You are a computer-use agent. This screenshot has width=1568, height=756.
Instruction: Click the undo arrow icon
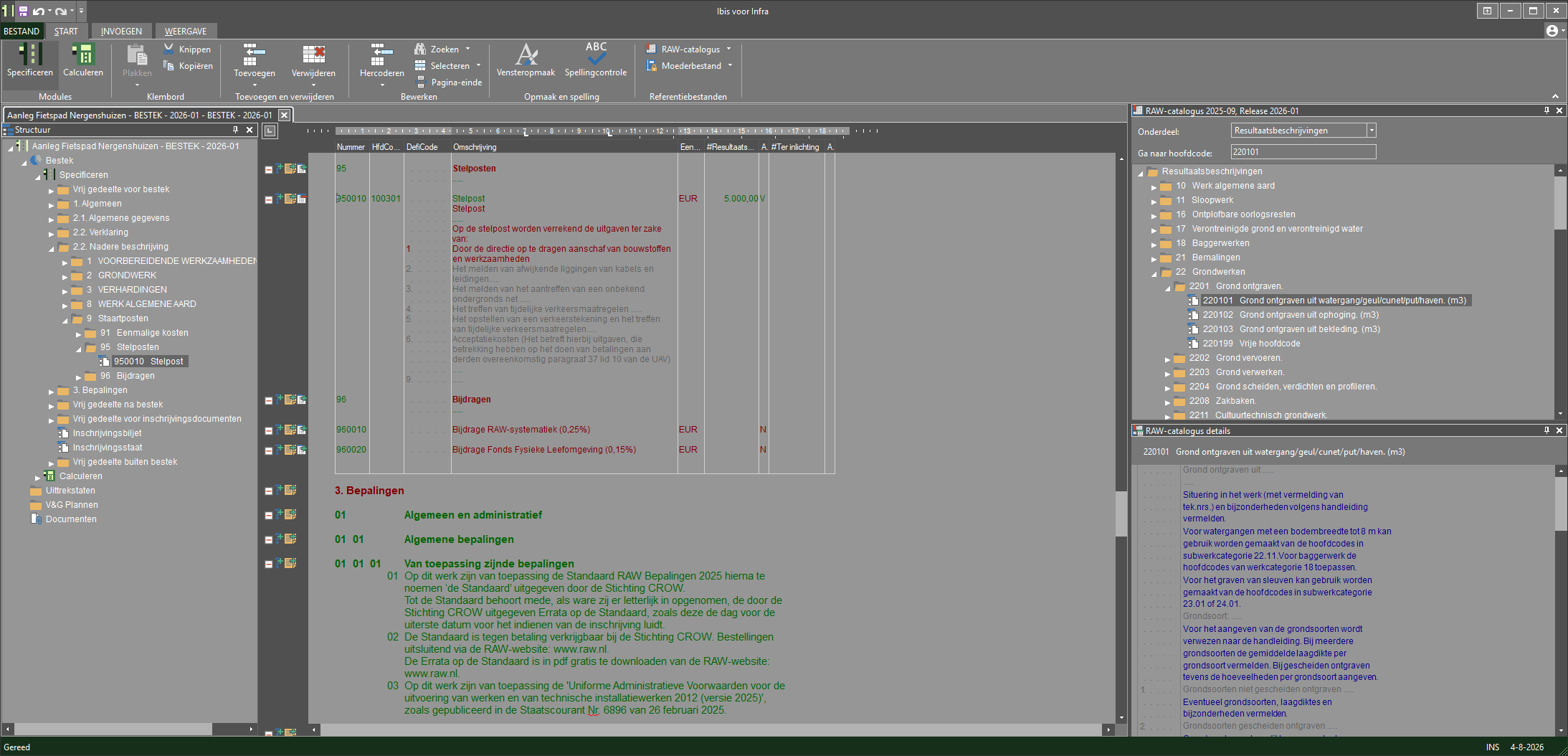click(38, 11)
